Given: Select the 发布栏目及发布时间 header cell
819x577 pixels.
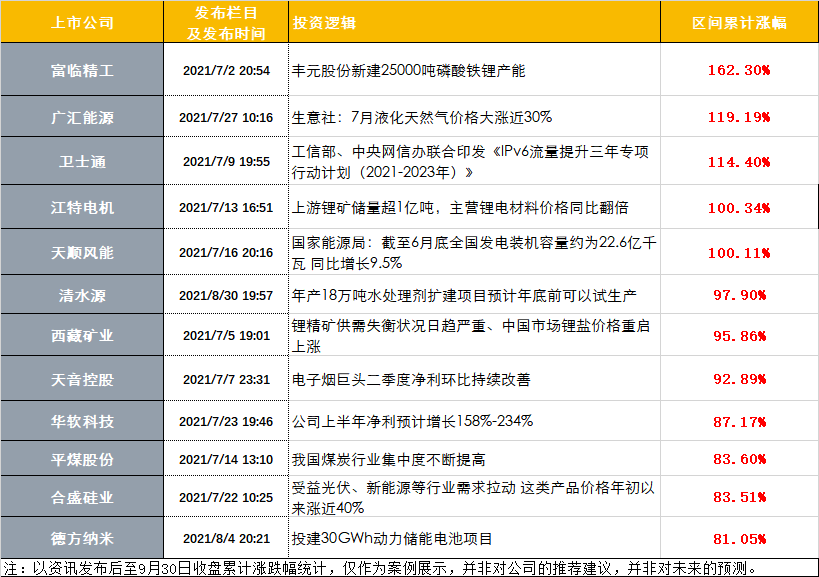Looking at the screenshot, I should [x=226, y=22].
